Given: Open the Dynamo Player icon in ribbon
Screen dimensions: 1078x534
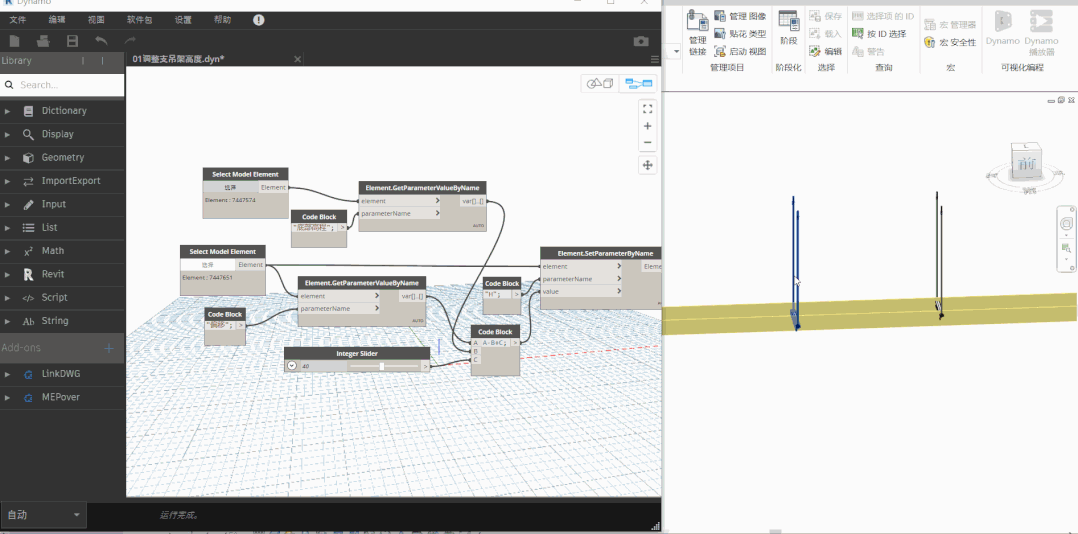Looking at the screenshot, I should point(1041,32).
